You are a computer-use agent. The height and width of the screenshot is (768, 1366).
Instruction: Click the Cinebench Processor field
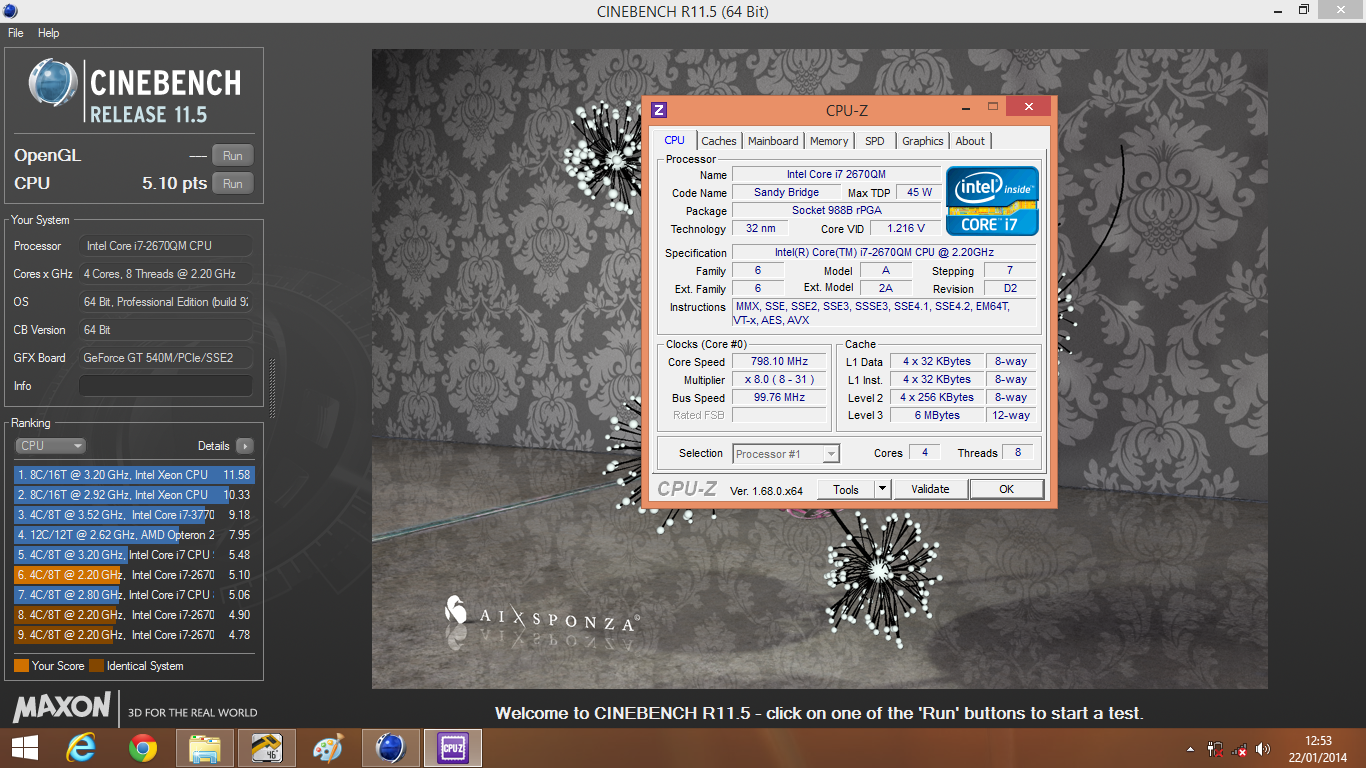166,246
